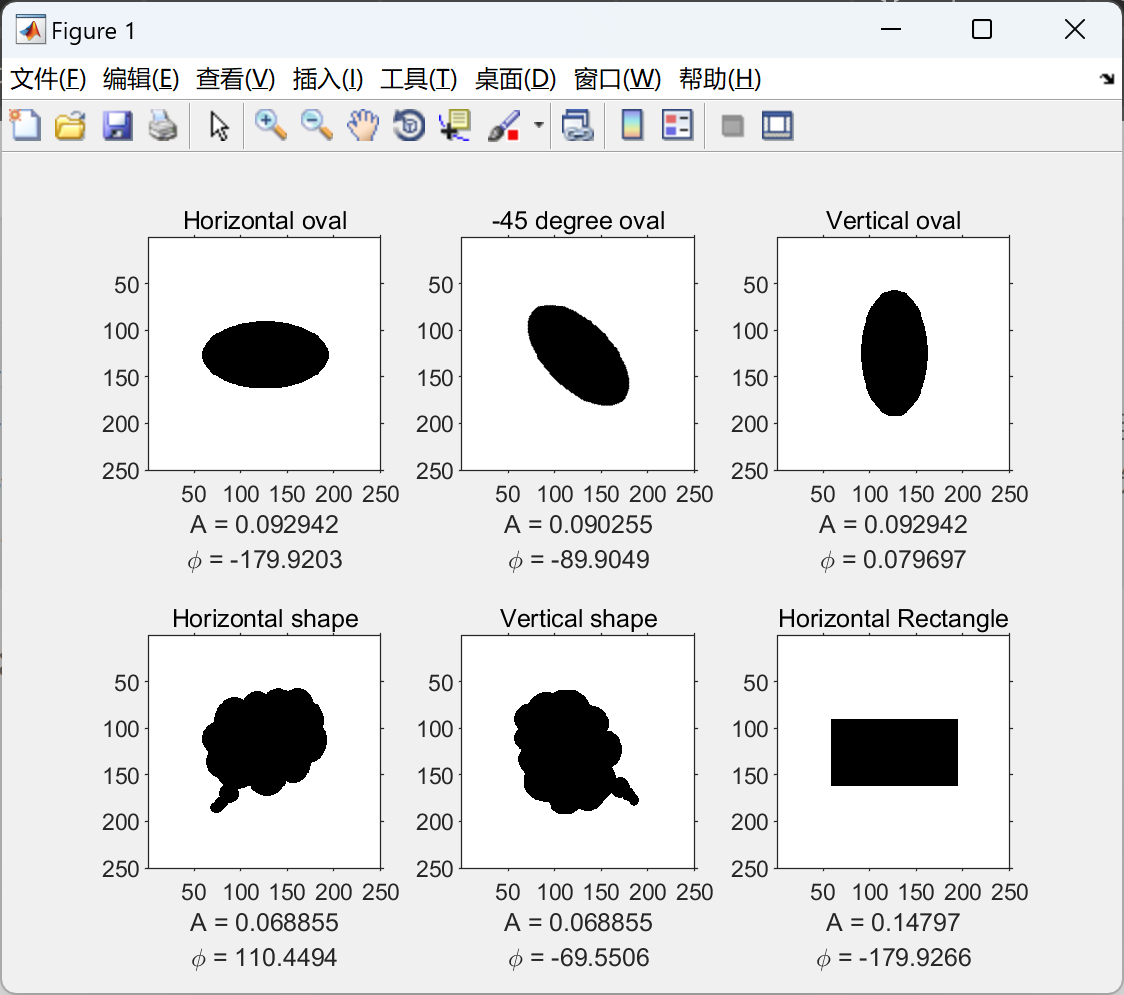1124x995 pixels.
Task: Click the phi value '110.4494'
Action: tap(286, 958)
